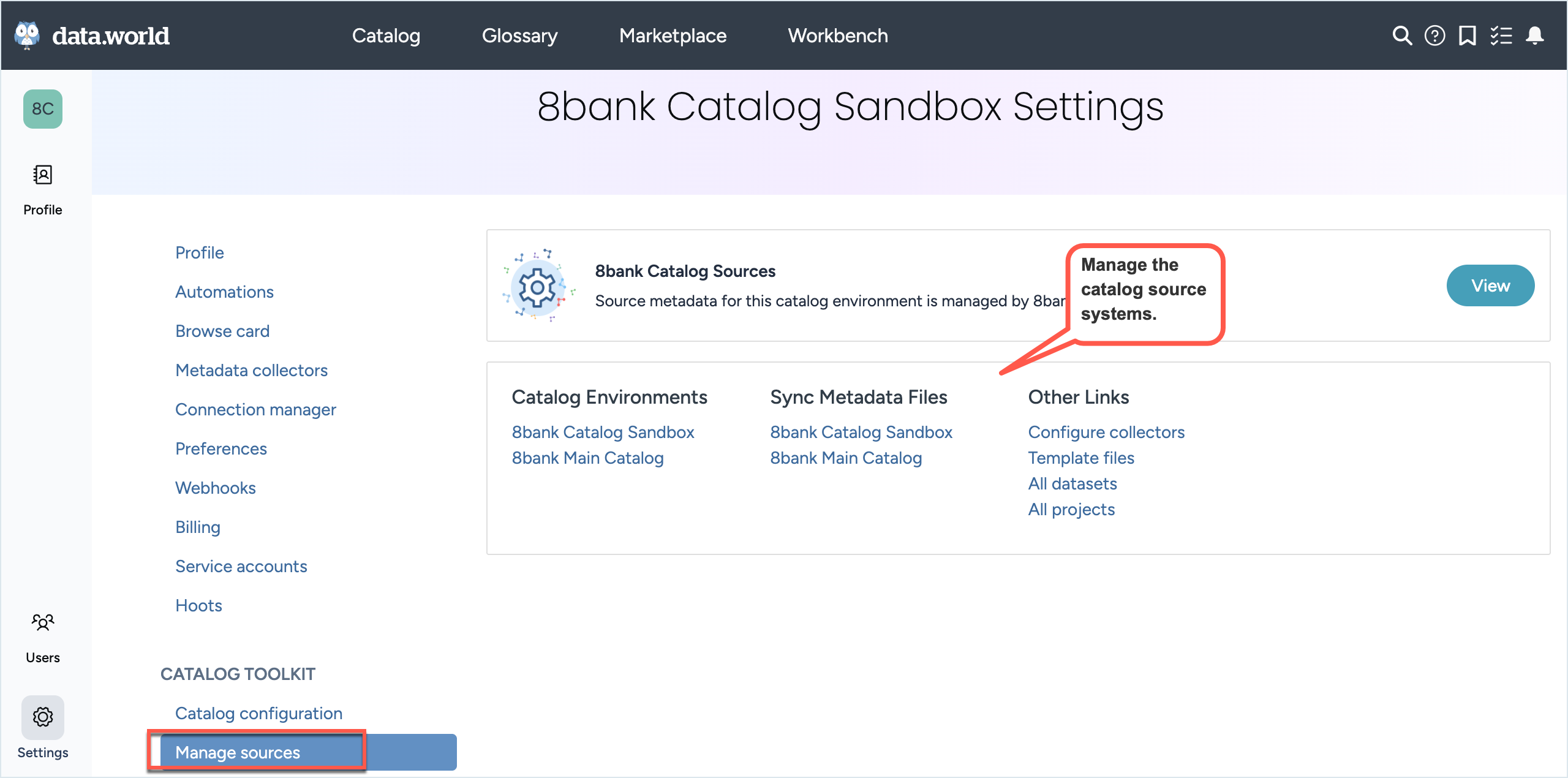Visit the Marketplace
1568x778 pixels.
coord(673,36)
